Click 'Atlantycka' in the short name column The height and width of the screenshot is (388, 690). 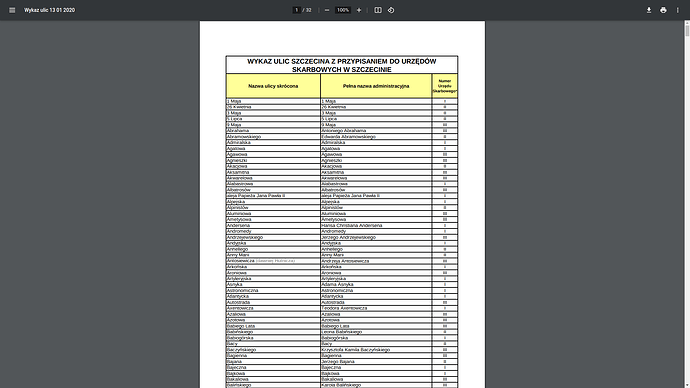point(238,296)
